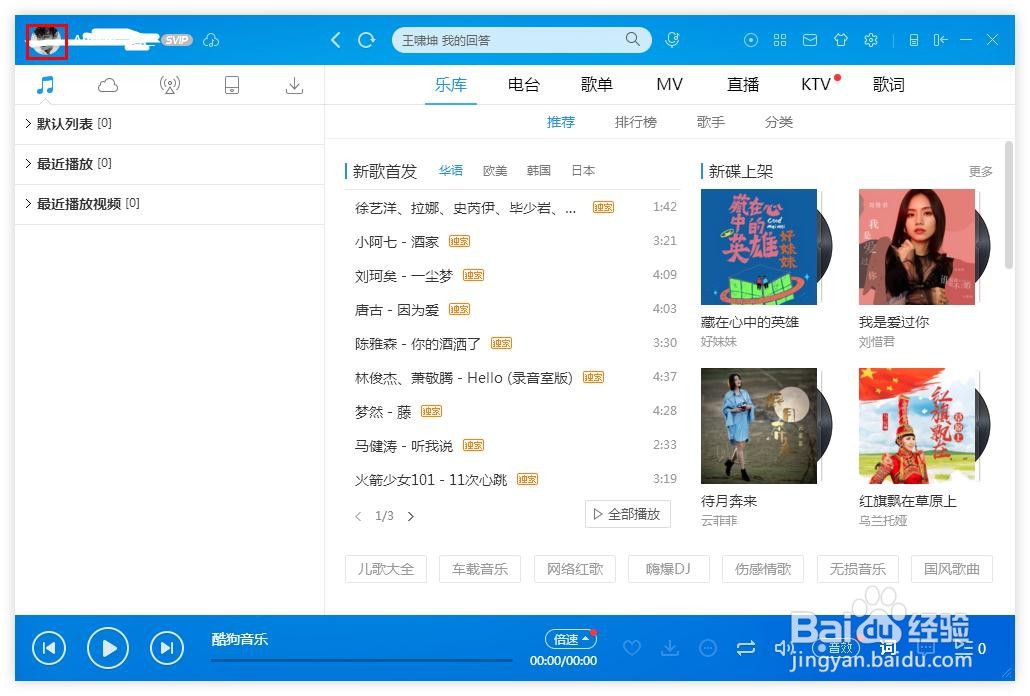
Task: Filter new songs by 欧美
Action: pyautogui.click(x=495, y=171)
